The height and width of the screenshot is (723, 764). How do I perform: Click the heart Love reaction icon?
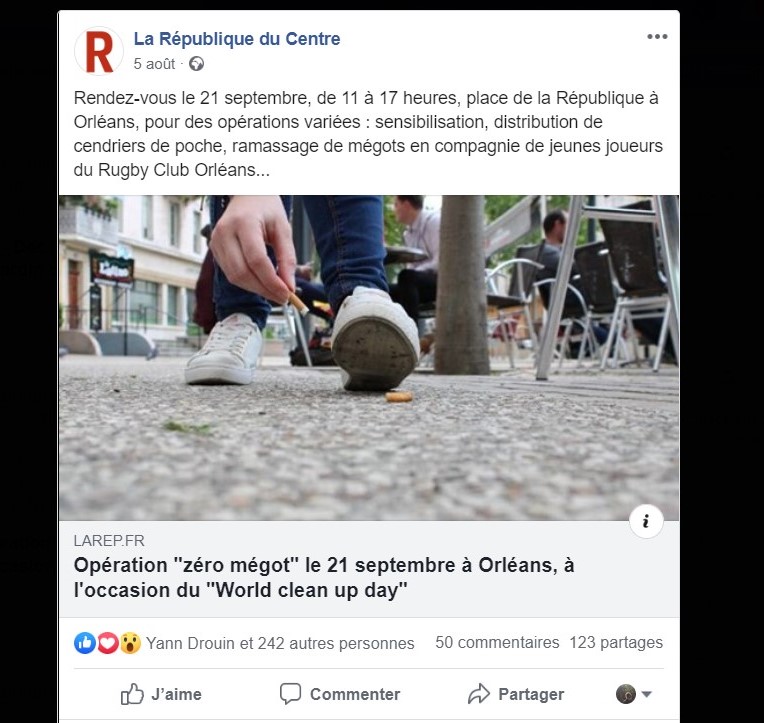coord(108,643)
